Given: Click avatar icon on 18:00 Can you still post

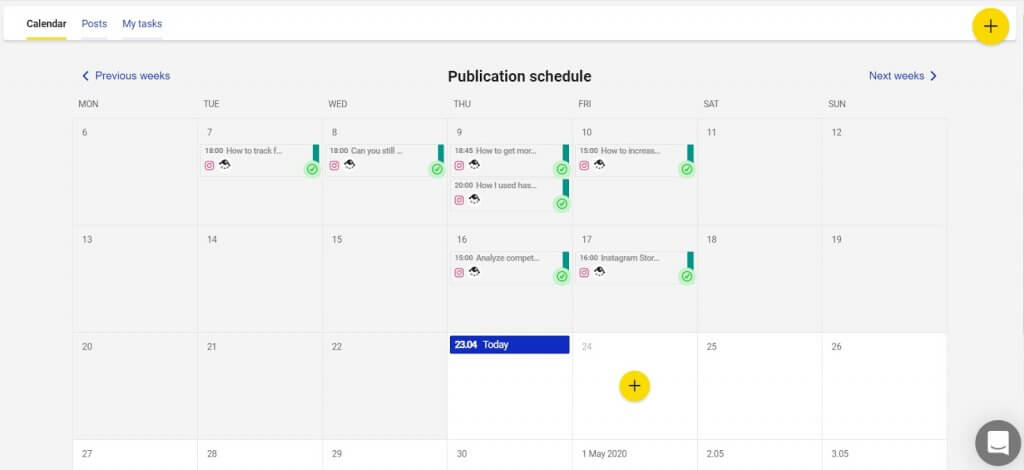Looking at the screenshot, I should (x=349, y=164).
